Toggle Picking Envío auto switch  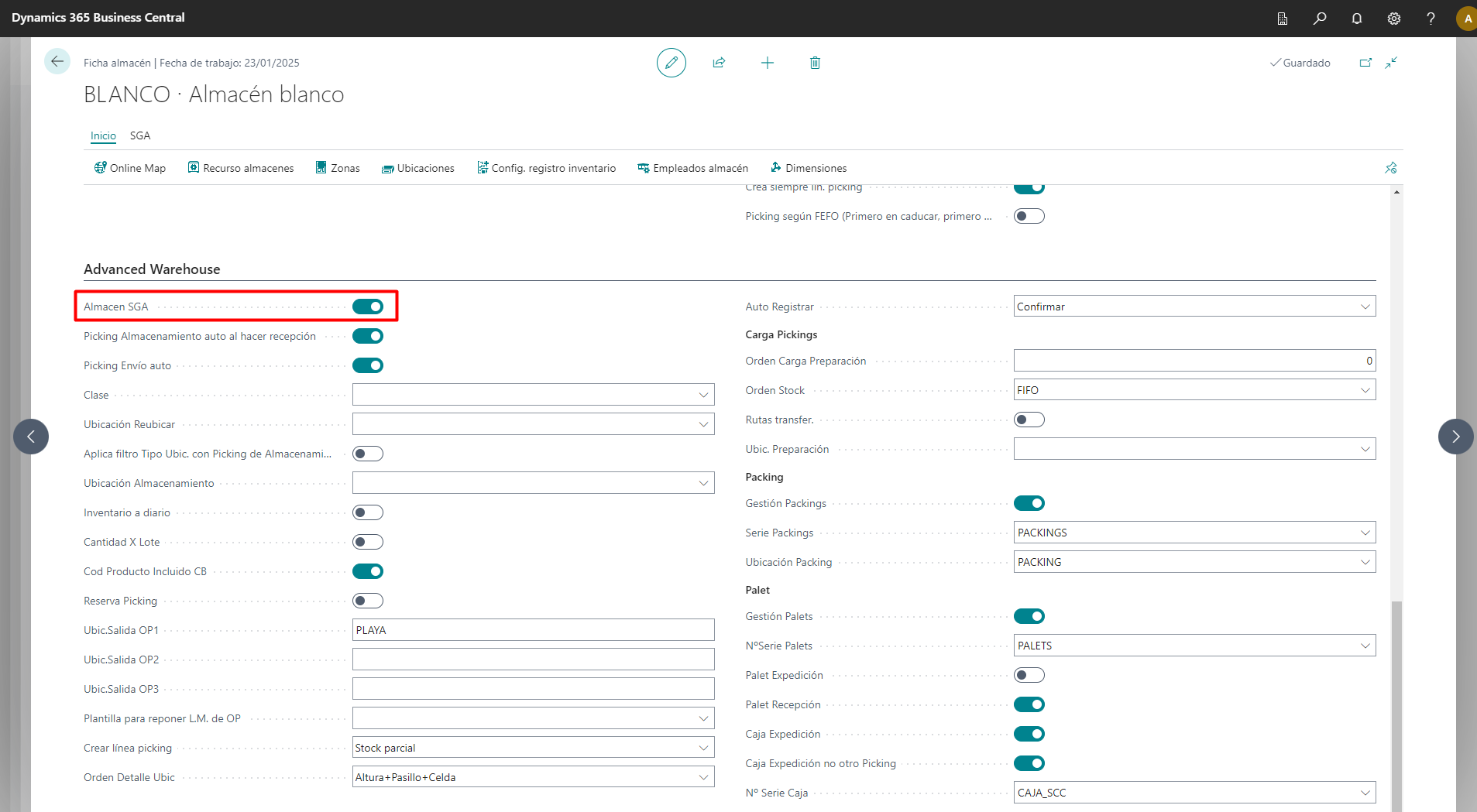368,365
